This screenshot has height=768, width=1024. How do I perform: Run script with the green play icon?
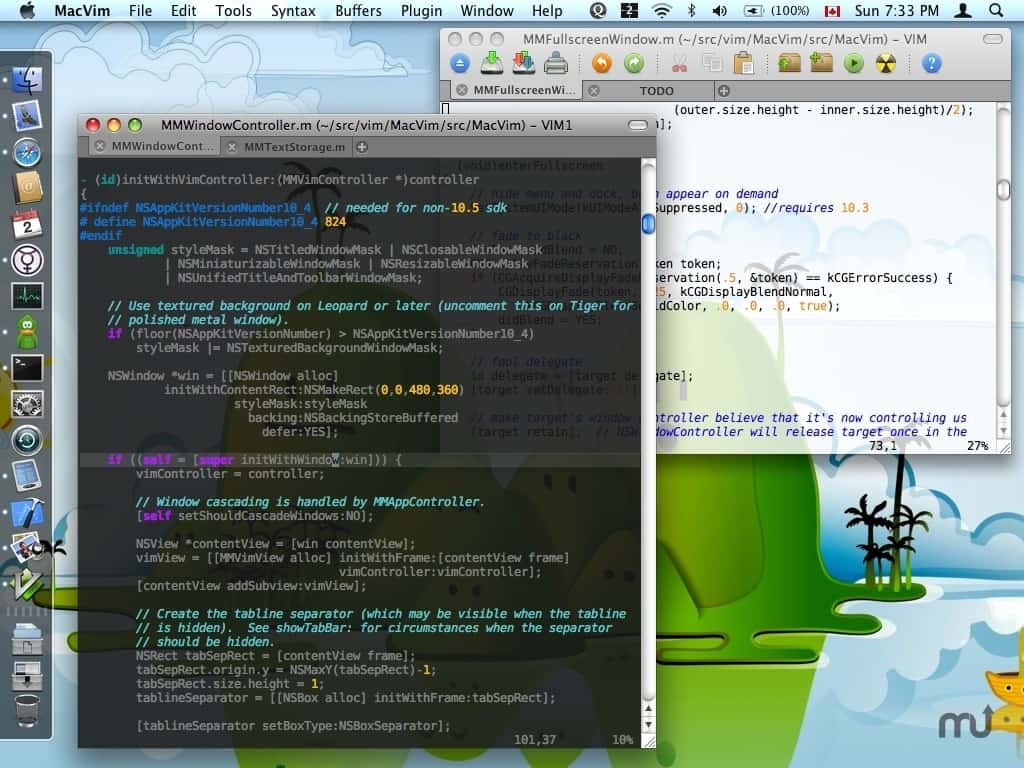click(x=853, y=64)
